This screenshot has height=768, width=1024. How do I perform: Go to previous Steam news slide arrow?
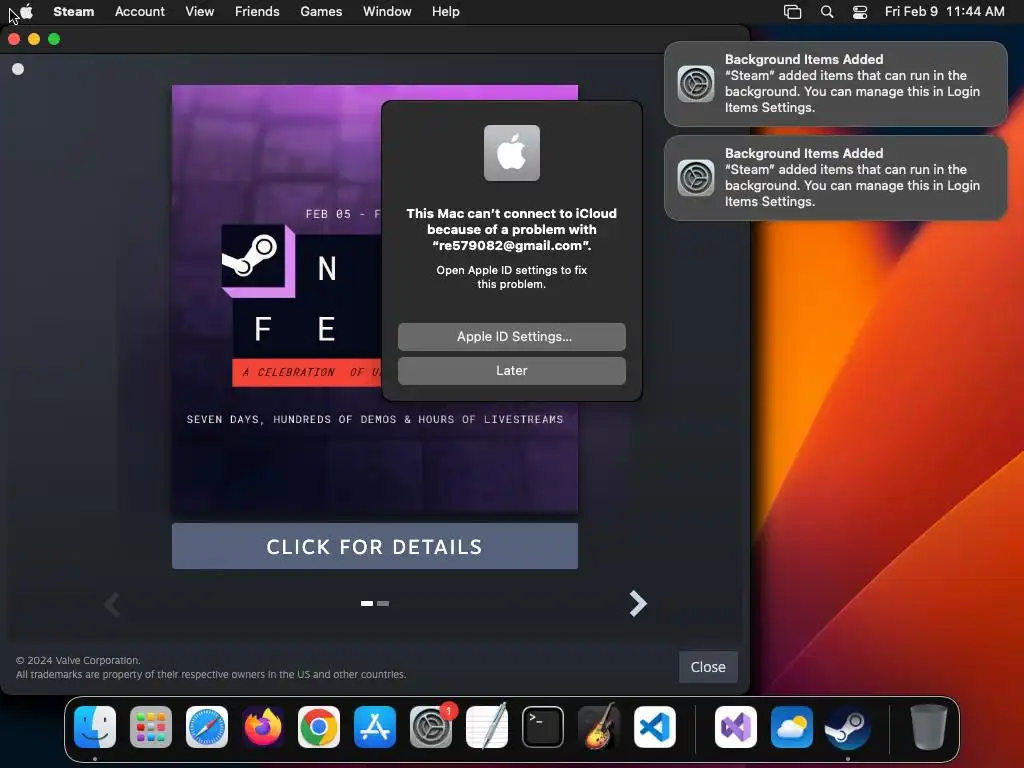pos(112,603)
